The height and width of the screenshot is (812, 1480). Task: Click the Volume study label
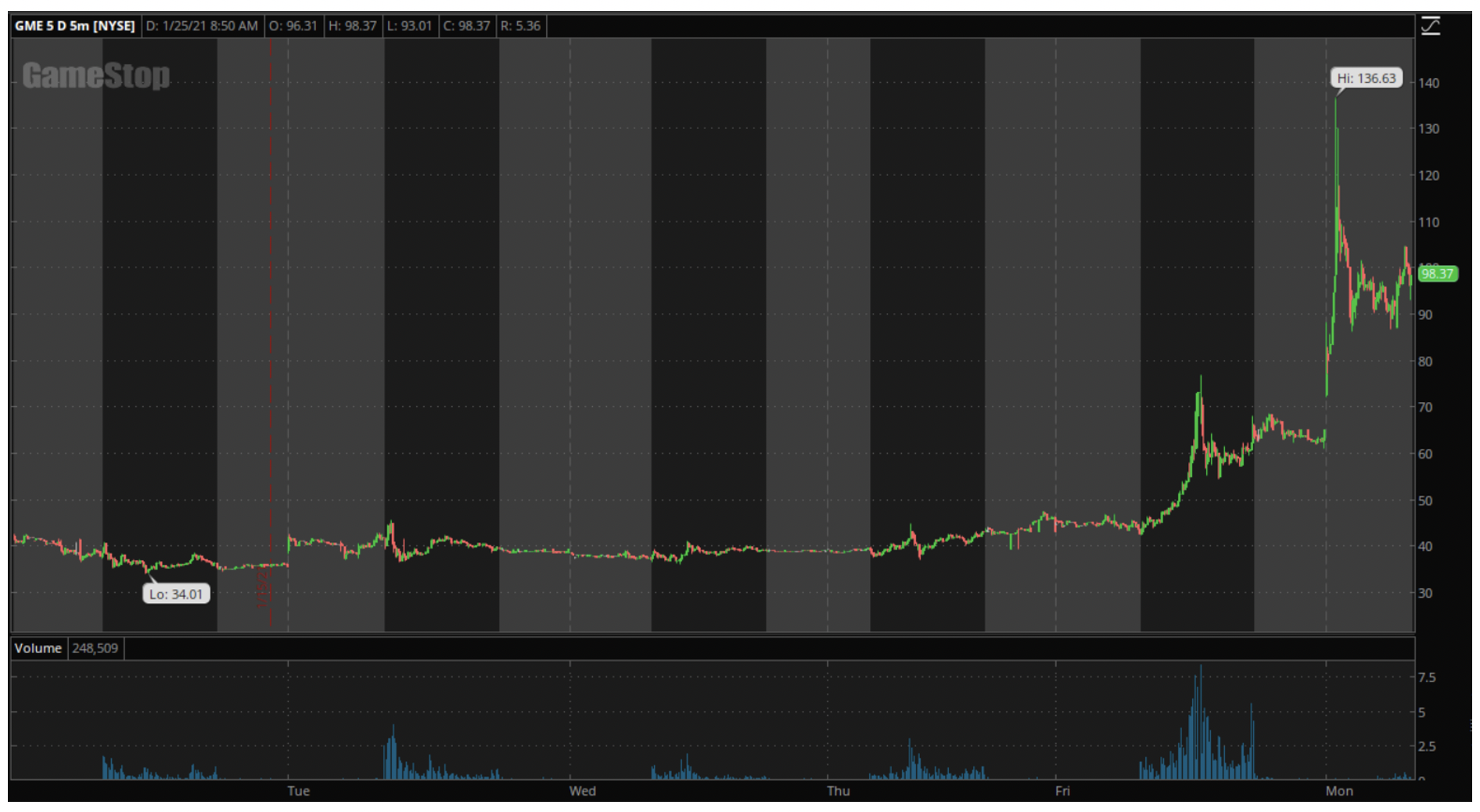(38, 648)
